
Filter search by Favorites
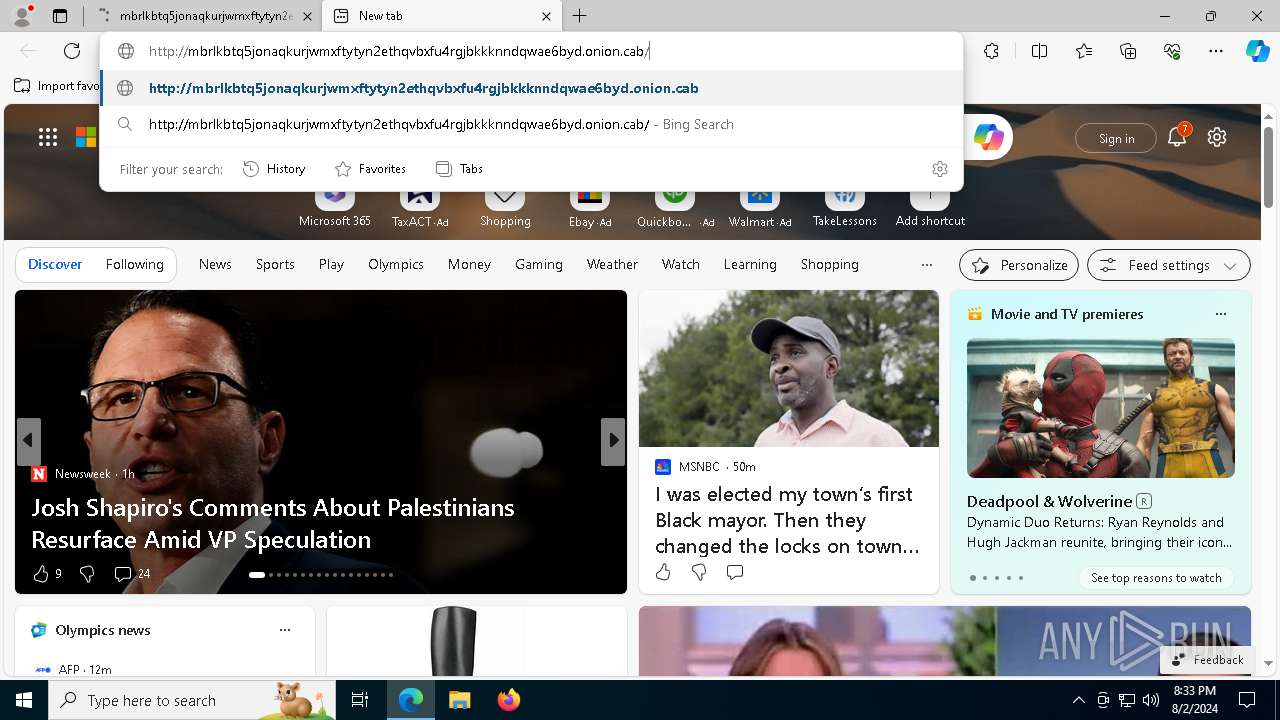coord(370,169)
